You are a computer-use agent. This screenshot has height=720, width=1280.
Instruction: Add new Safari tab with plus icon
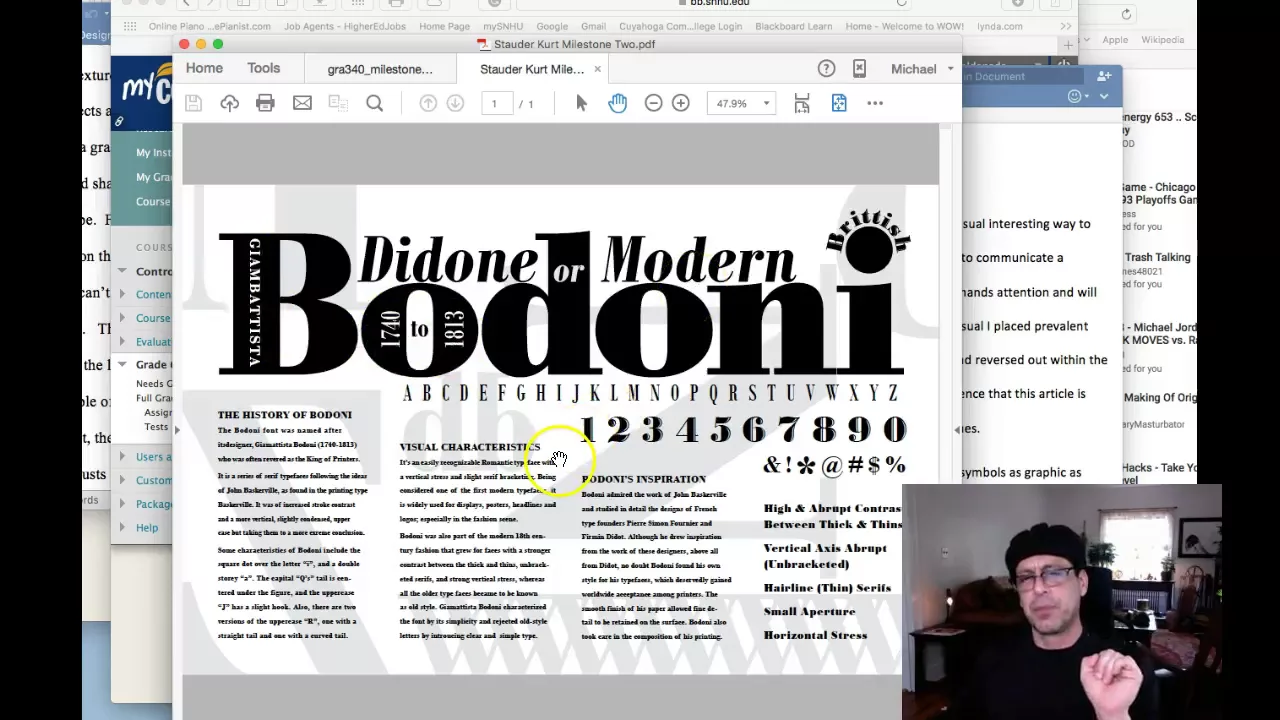(x=1068, y=45)
